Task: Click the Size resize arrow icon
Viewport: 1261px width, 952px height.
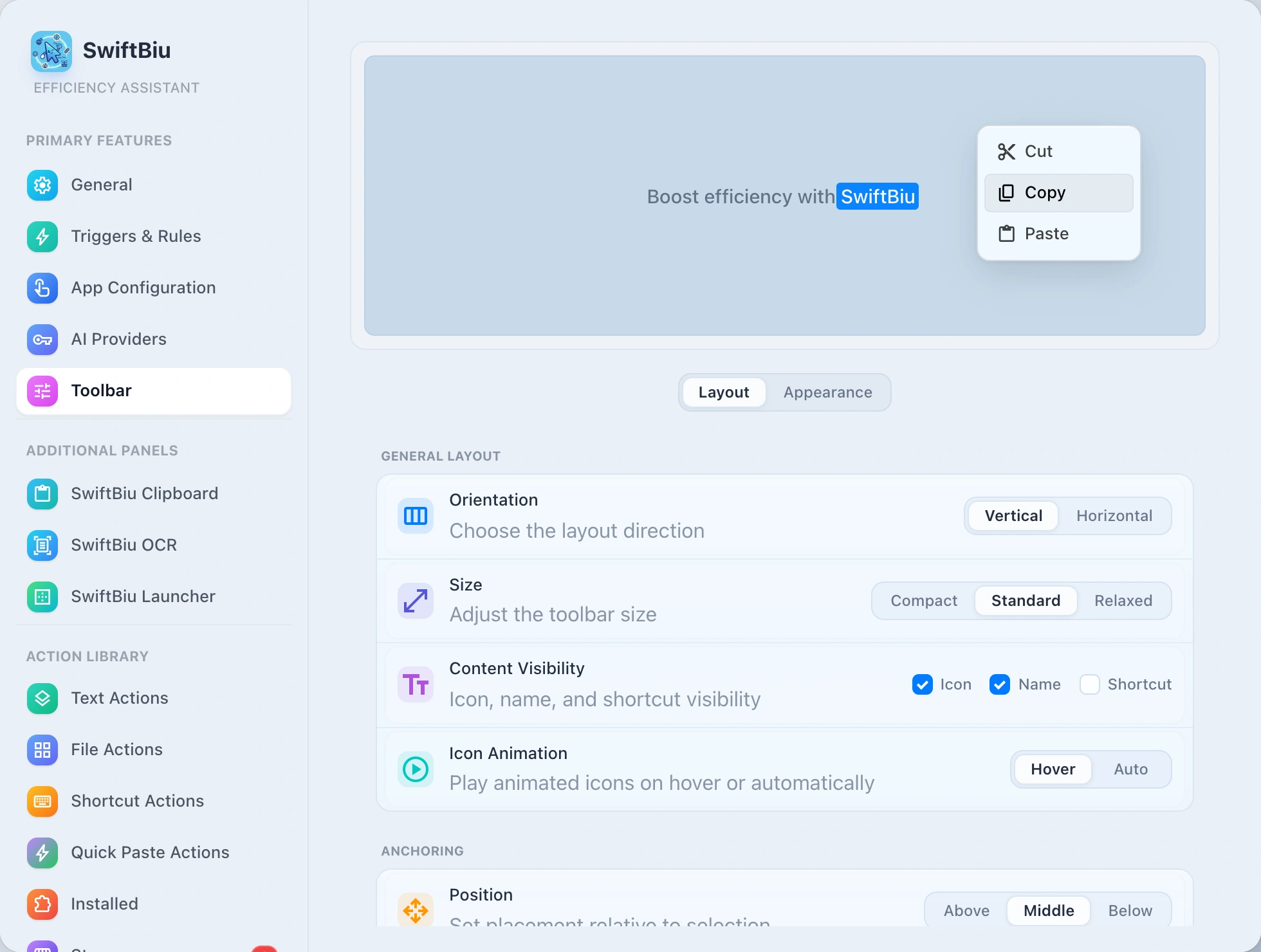Action: point(416,601)
